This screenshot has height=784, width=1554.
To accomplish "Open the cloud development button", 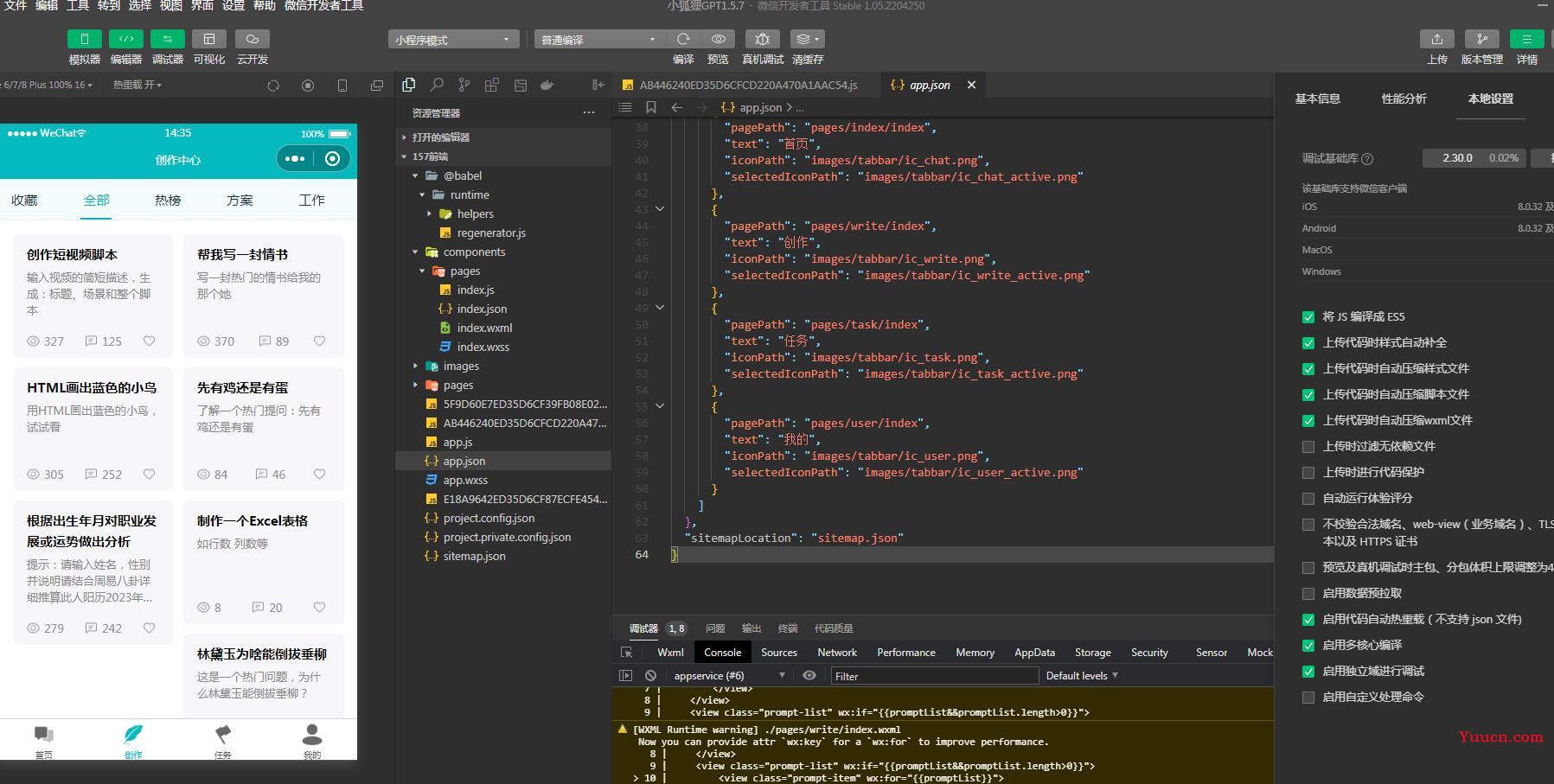I will coord(252,39).
